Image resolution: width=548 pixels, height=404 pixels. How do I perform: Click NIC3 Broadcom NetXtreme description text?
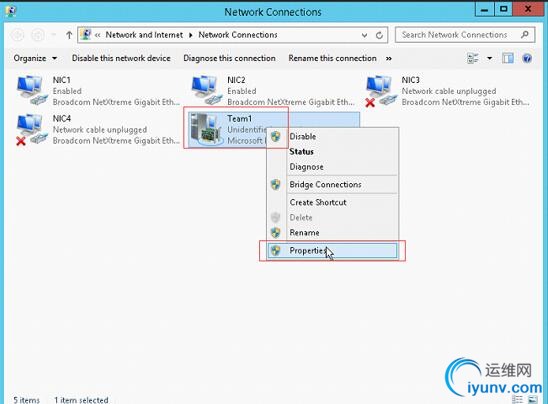click(466, 102)
